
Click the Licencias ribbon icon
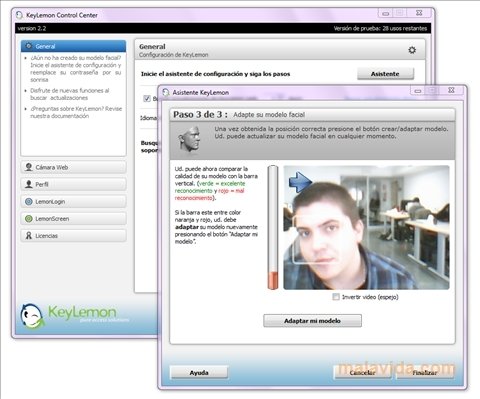(29, 236)
